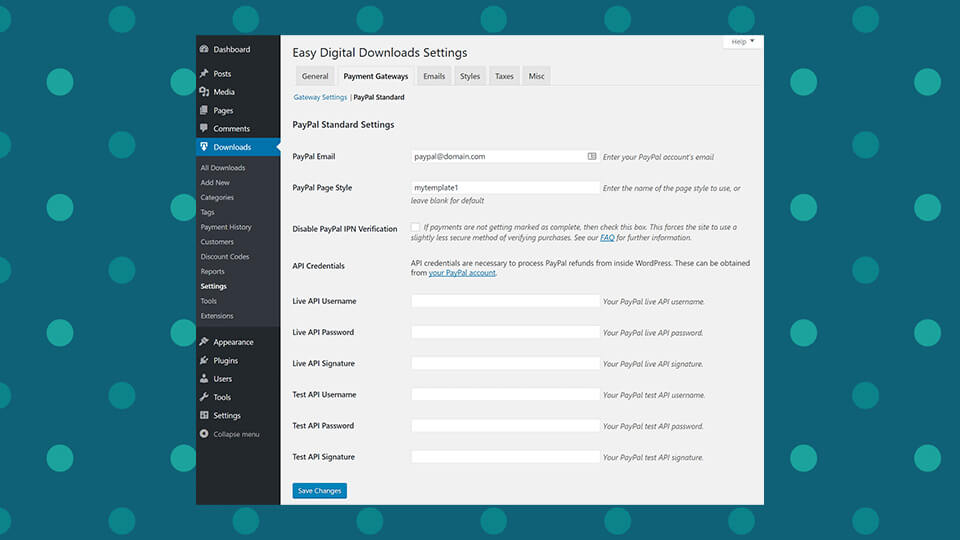This screenshot has height=540, width=960.
Task: Click the Downloads menu label
Action: [x=232, y=147]
